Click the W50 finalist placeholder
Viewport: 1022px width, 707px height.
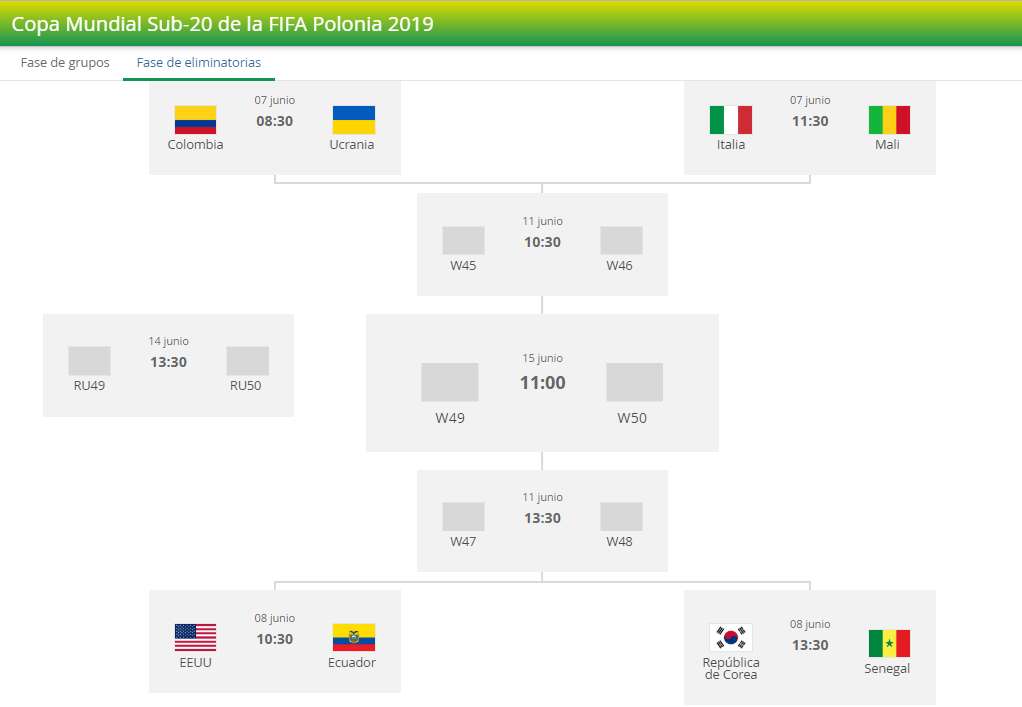(x=634, y=382)
